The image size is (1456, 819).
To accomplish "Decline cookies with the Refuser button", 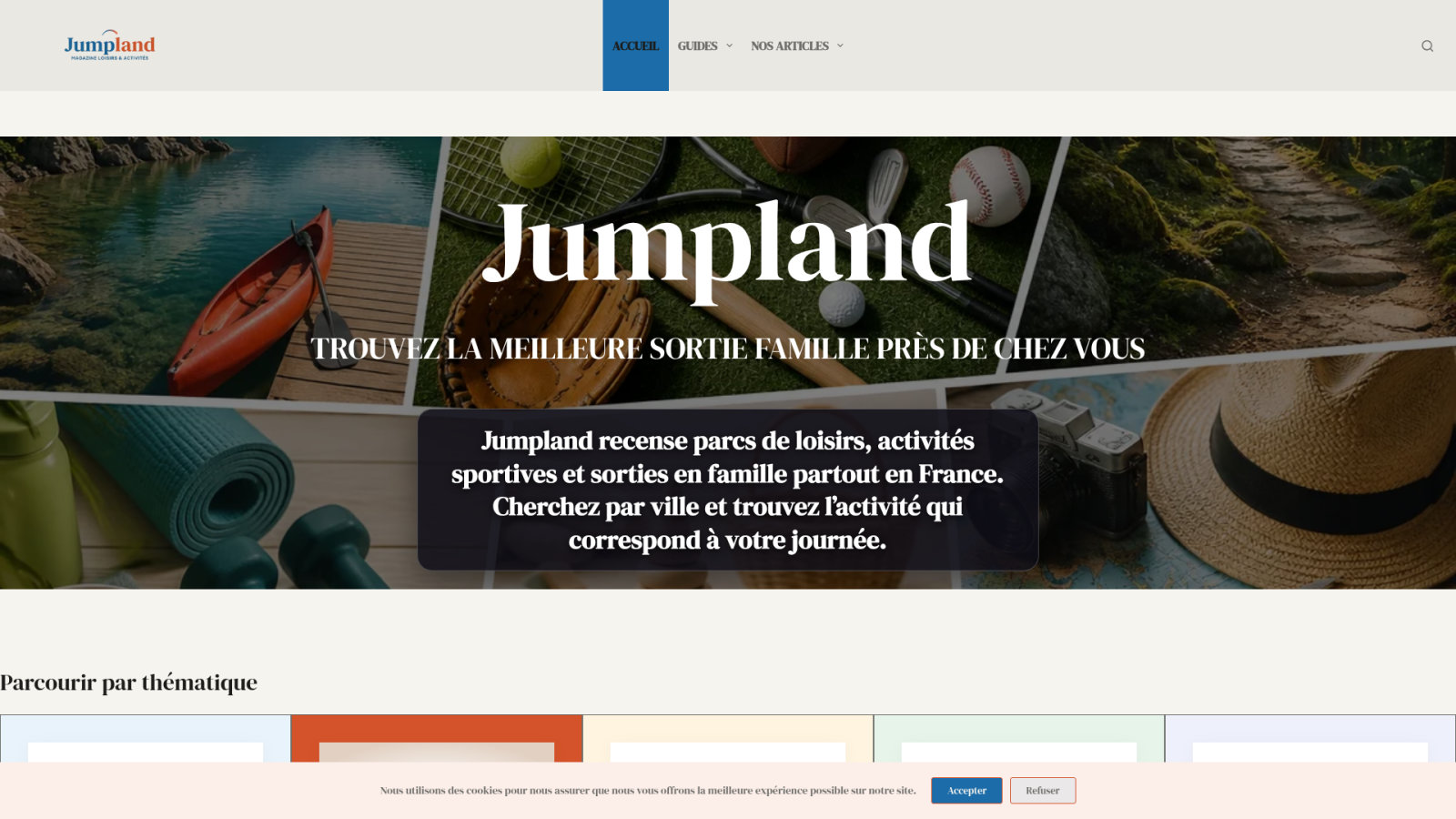I will [1043, 790].
